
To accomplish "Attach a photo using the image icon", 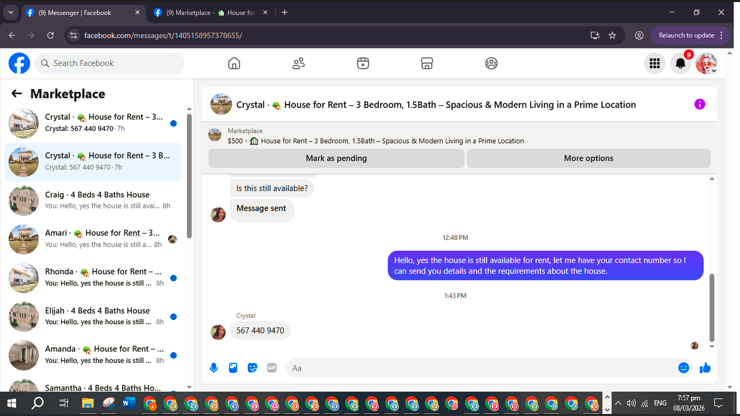I will pyautogui.click(x=233, y=368).
